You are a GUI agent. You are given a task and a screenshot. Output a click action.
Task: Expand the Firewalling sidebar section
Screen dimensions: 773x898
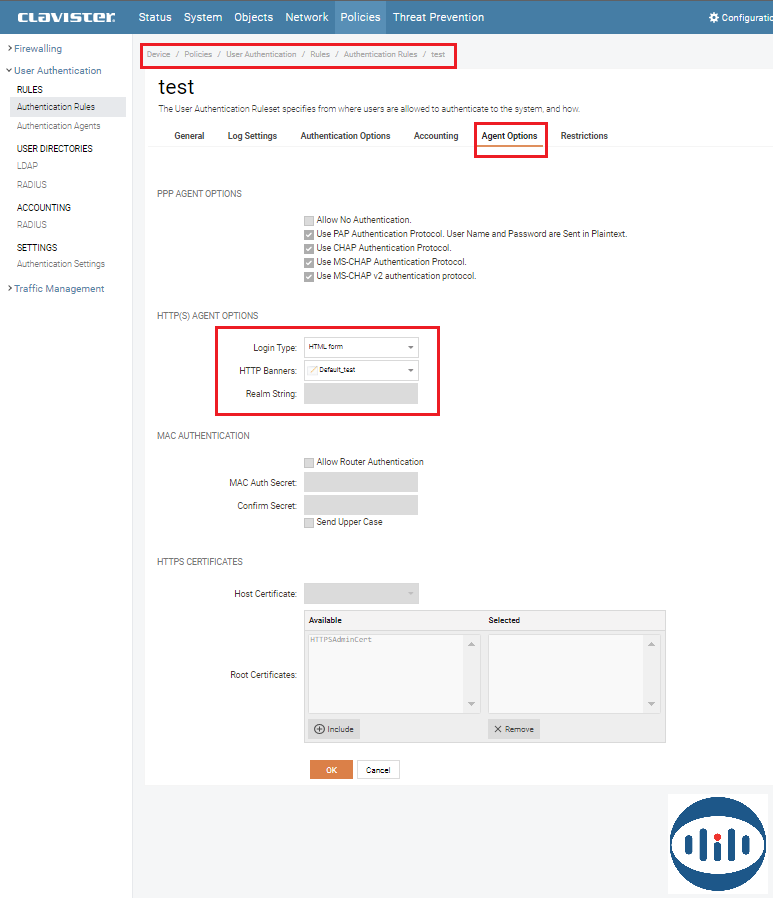(x=37, y=48)
